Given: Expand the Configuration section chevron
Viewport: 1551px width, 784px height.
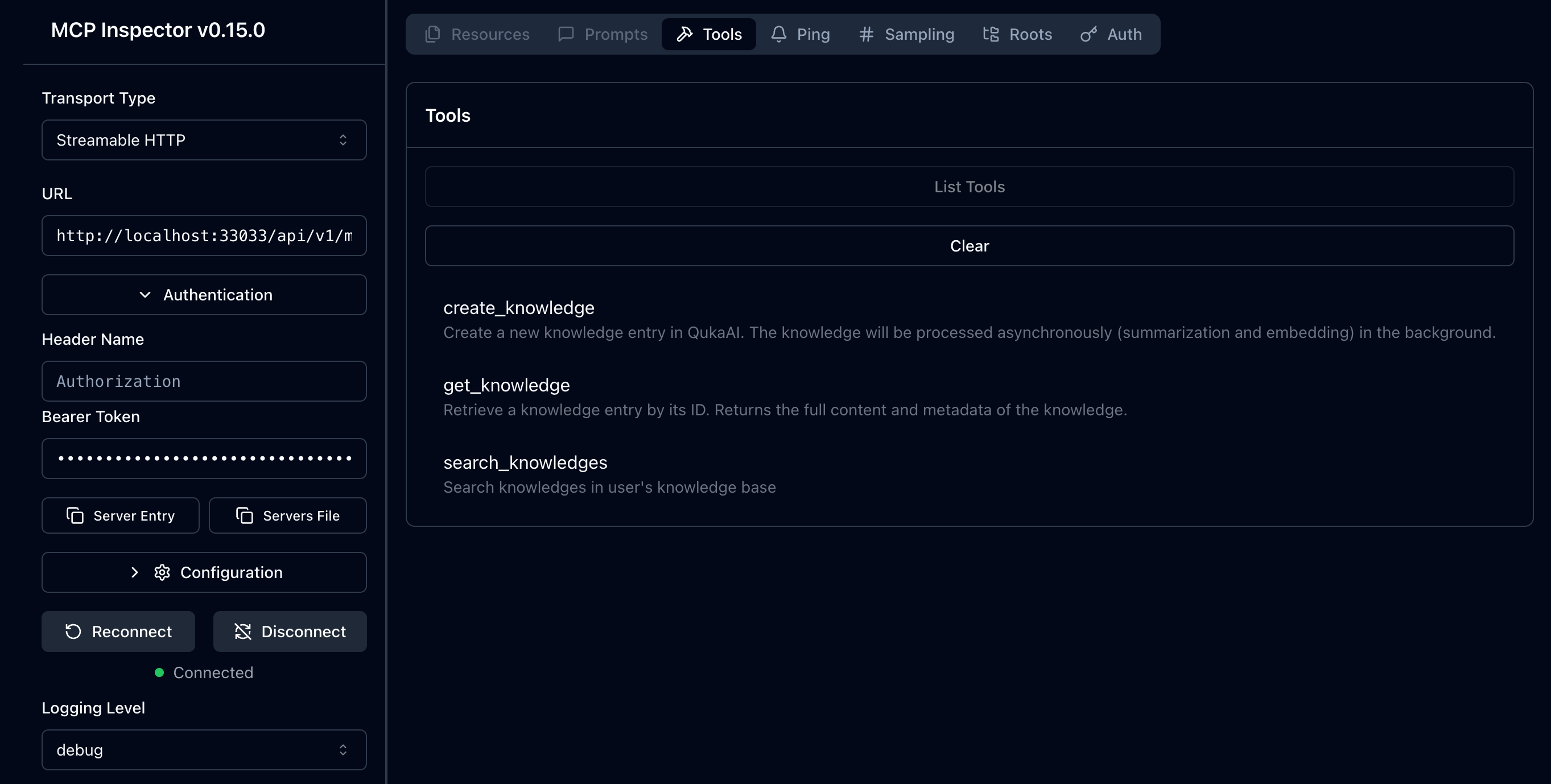Looking at the screenshot, I should [x=135, y=572].
